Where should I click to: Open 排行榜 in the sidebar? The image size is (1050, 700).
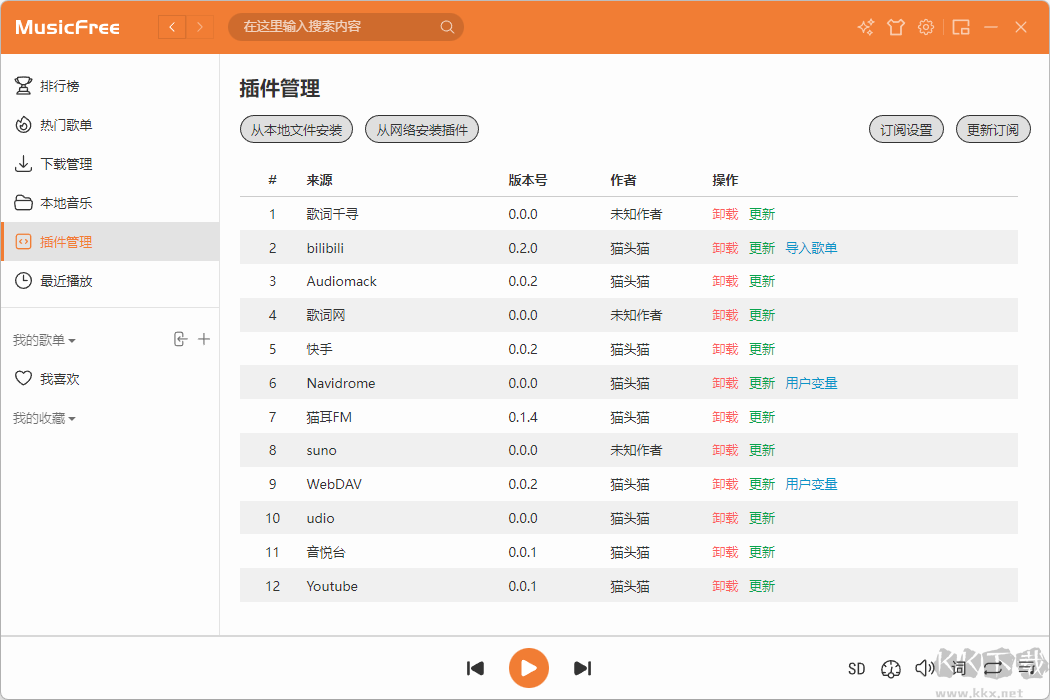pyautogui.click(x=110, y=86)
